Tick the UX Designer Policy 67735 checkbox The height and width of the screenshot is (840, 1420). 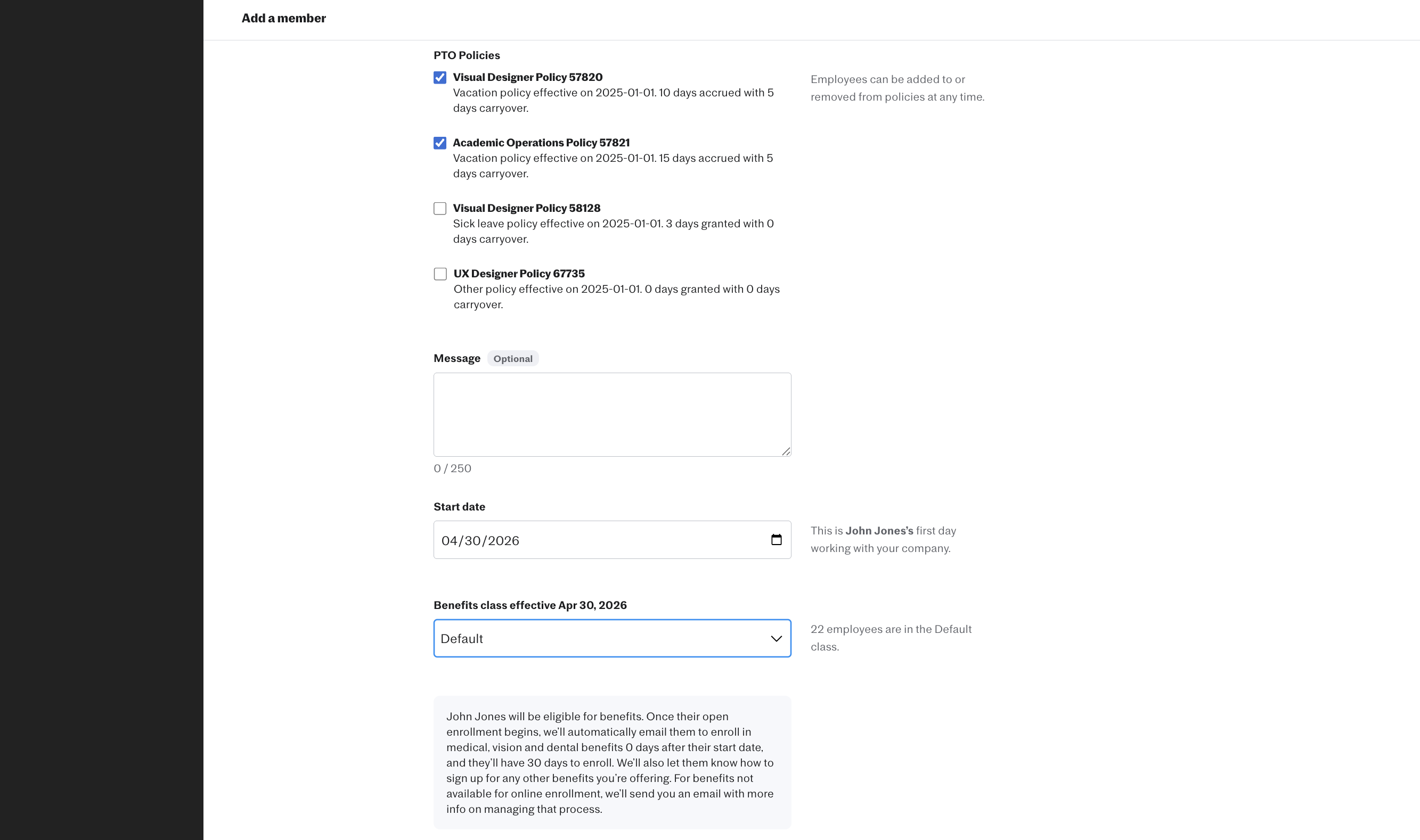click(440, 274)
